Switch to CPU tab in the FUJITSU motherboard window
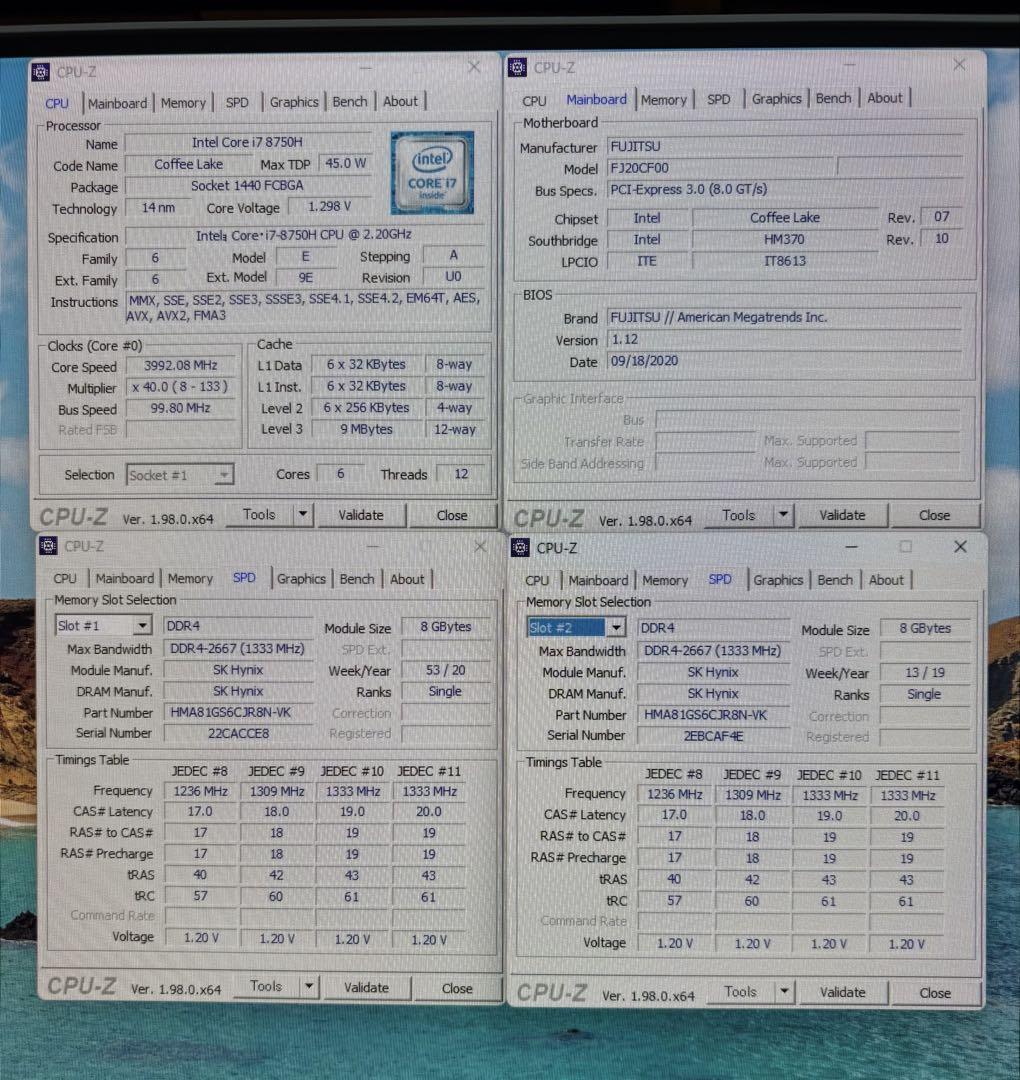 pos(534,101)
